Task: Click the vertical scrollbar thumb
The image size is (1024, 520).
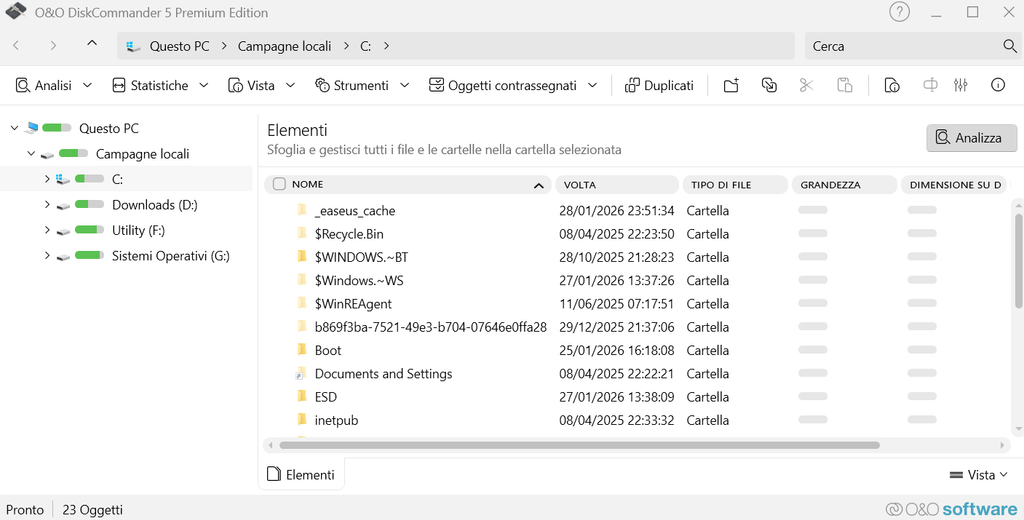Action: (x=1018, y=260)
